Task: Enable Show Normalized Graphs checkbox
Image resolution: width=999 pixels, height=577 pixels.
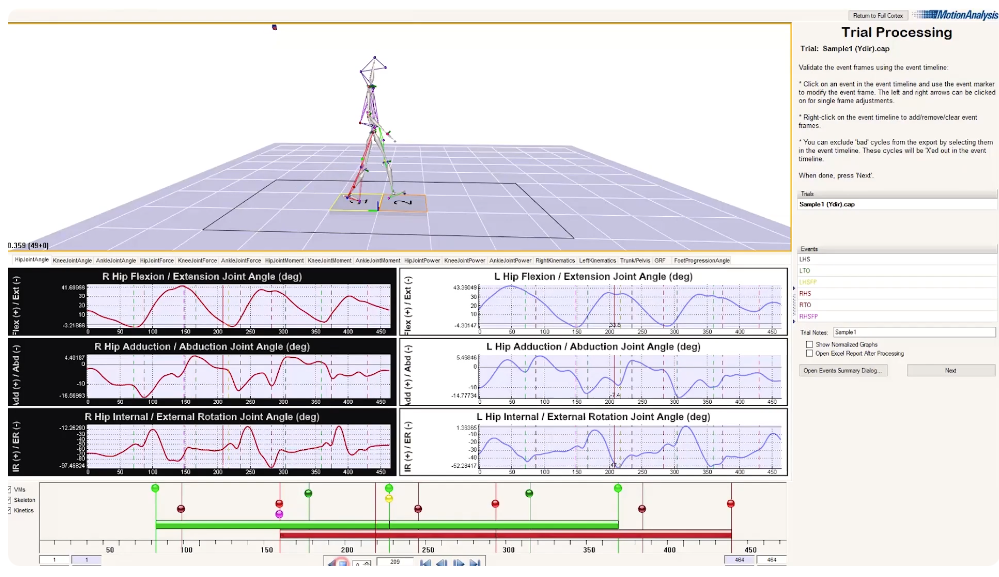Action: pyautogui.click(x=809, y=344)
